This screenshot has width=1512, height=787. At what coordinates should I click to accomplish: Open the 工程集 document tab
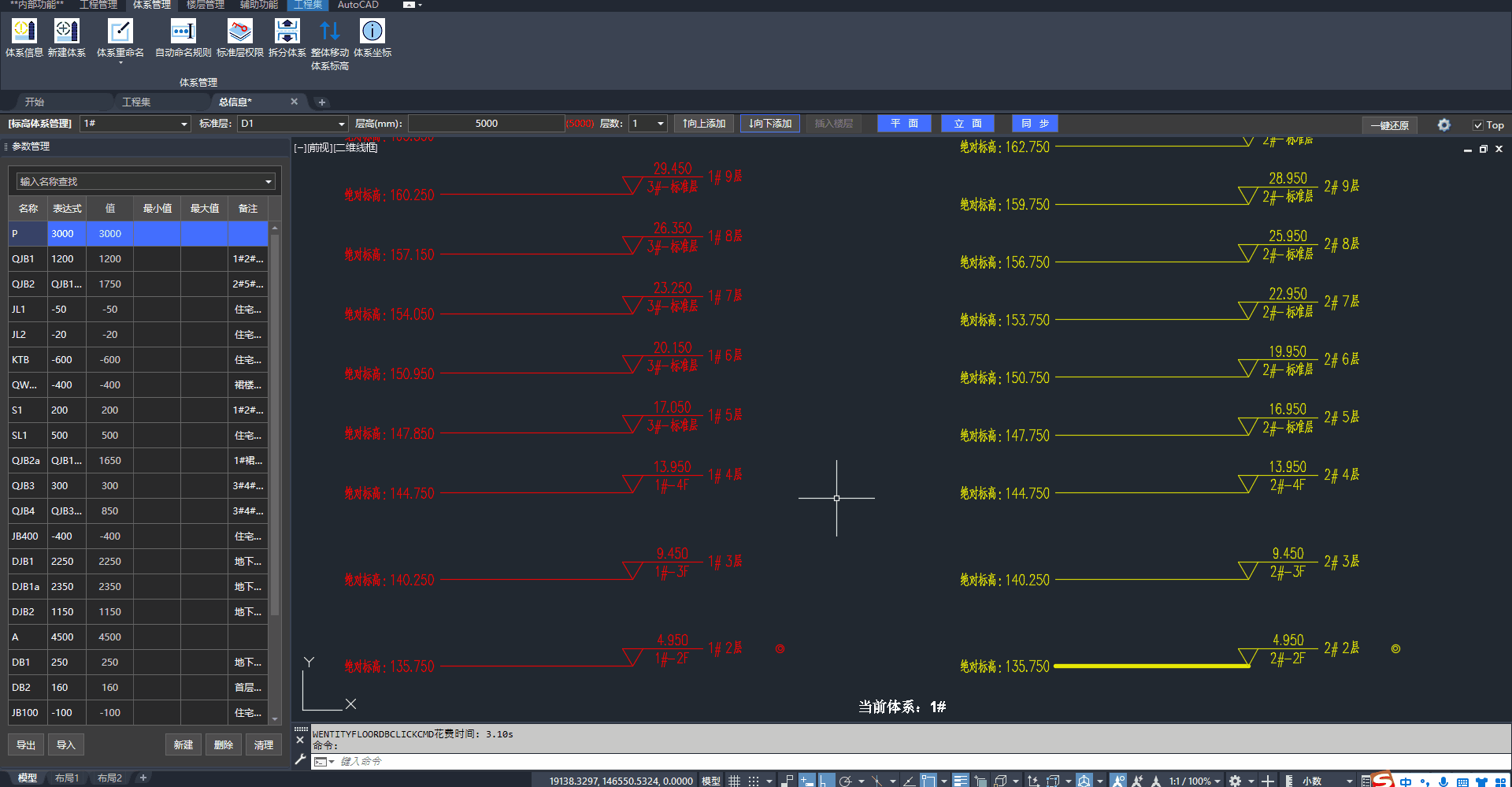[x=136, y=102]
